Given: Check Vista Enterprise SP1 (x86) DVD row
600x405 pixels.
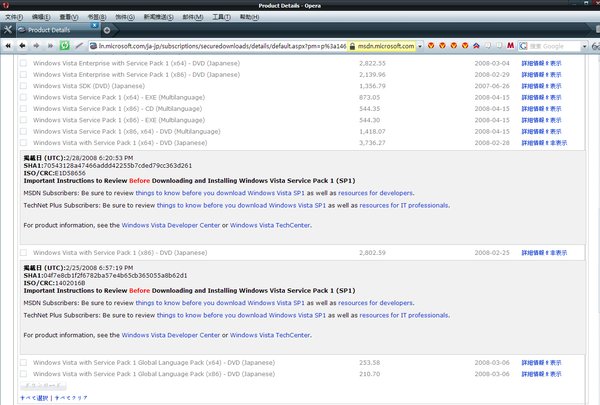Looking at the screenshot, I should coord(23,74).
